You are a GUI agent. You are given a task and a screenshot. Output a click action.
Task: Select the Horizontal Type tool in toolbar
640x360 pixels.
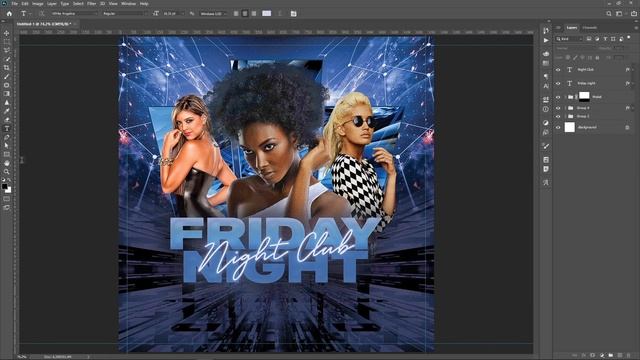coord(7,128)
